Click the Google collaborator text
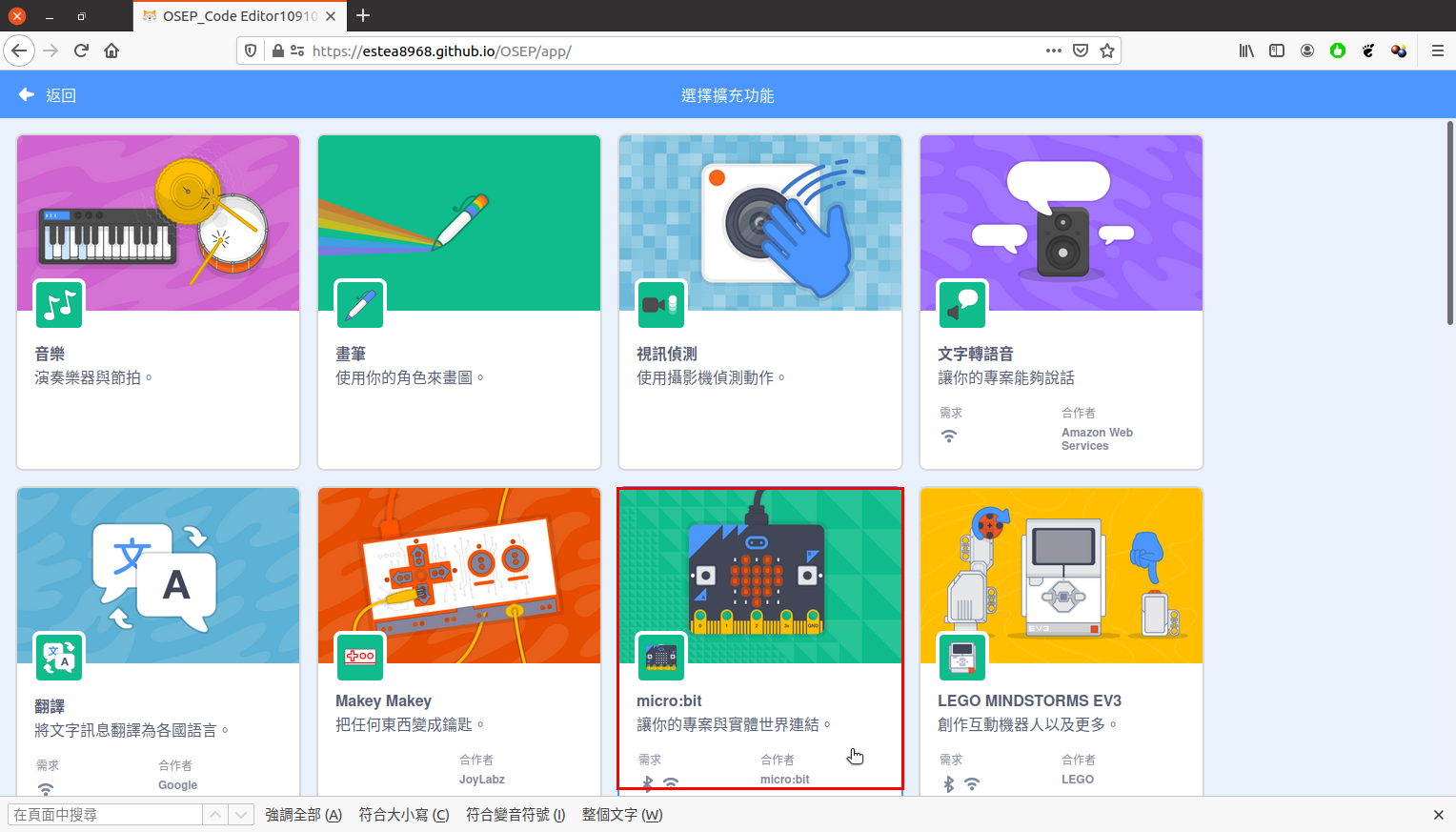Screen dimensions: 1456x832 coord(178,785)
